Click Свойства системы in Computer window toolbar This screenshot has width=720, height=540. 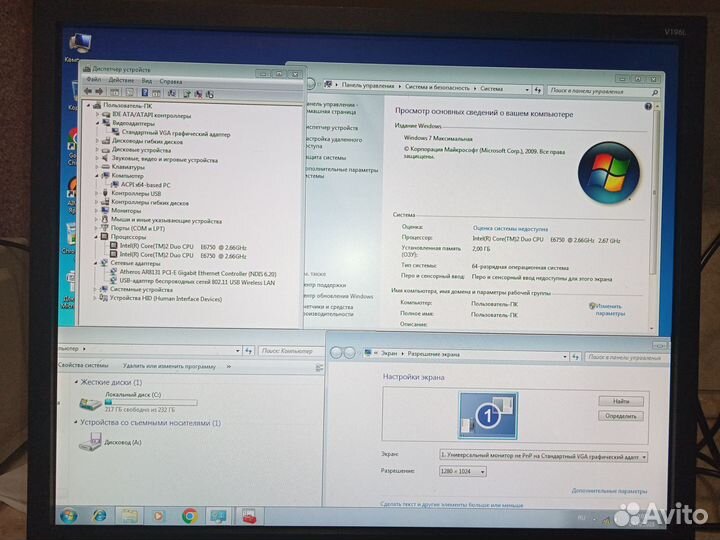[x=83, y=365]
